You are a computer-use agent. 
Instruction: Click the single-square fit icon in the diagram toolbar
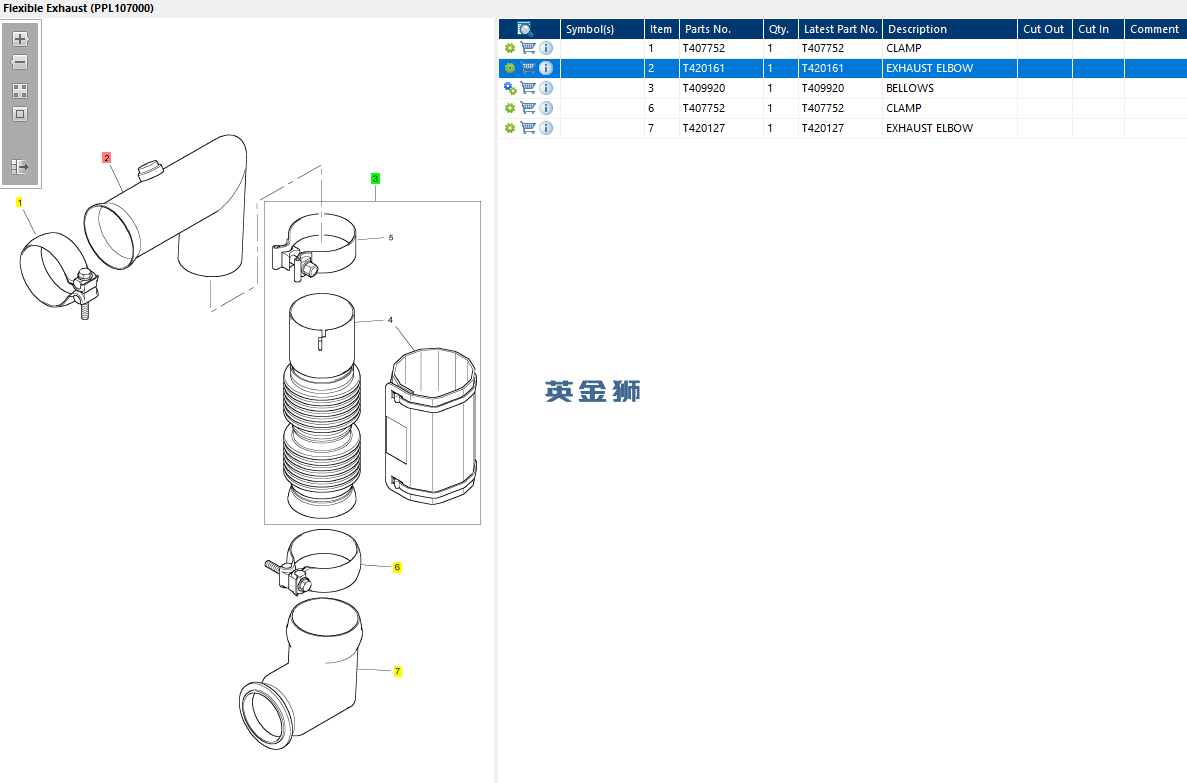click(x=20, y=114)
